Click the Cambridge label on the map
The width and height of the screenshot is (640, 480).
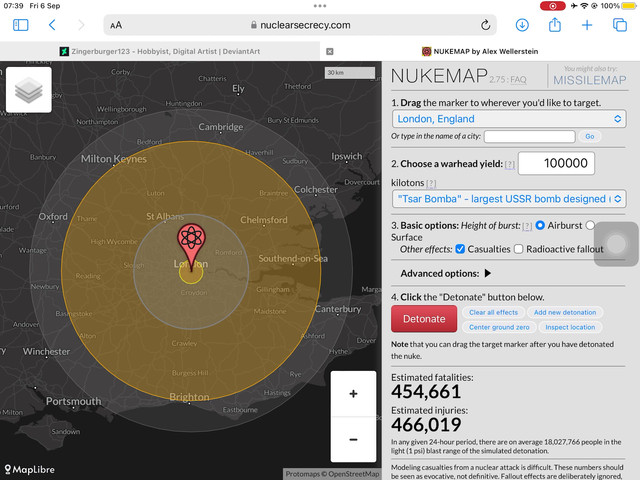tap(220, 127)
